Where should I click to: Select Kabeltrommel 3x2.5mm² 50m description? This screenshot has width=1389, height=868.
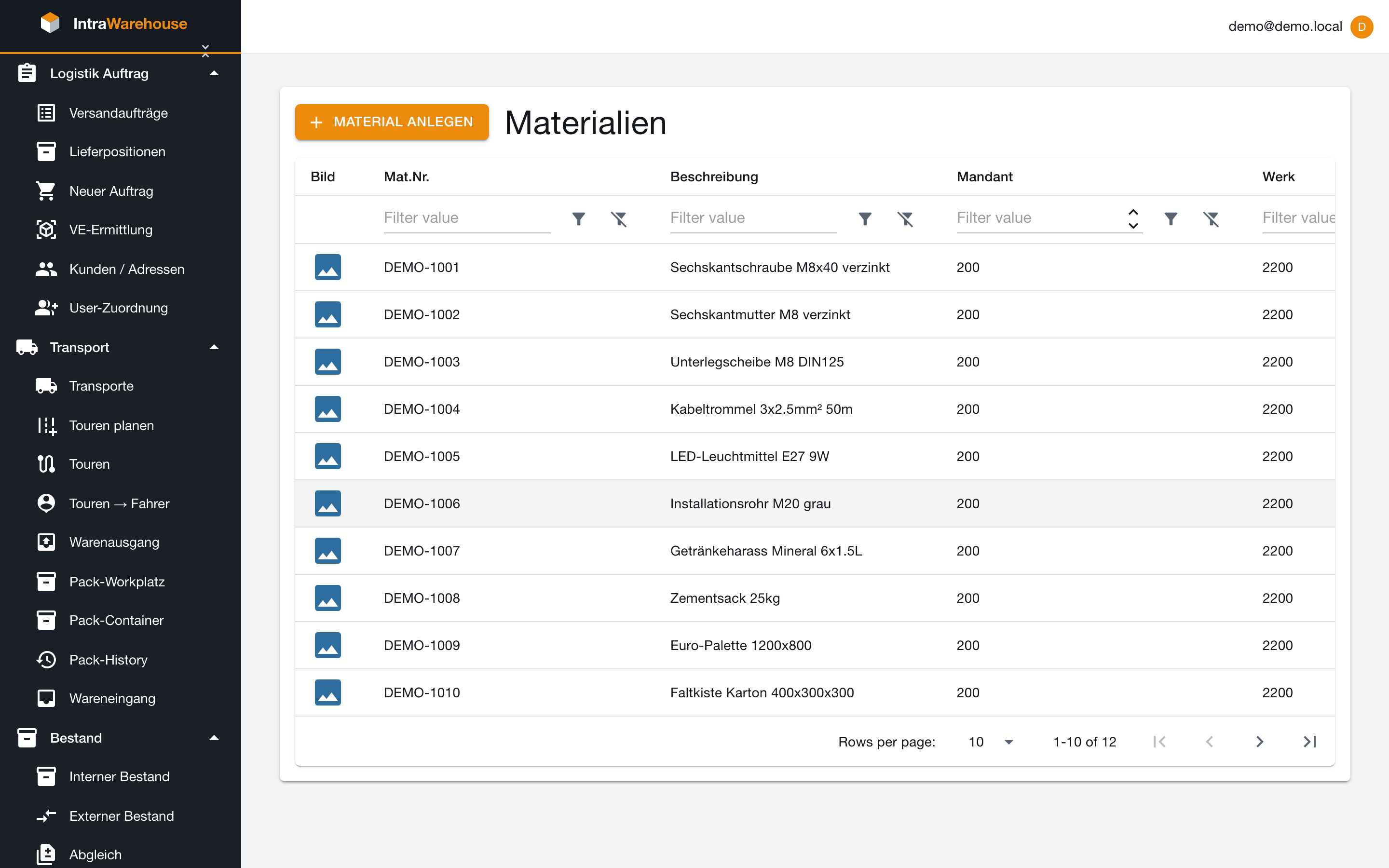[x=761, y=409]
